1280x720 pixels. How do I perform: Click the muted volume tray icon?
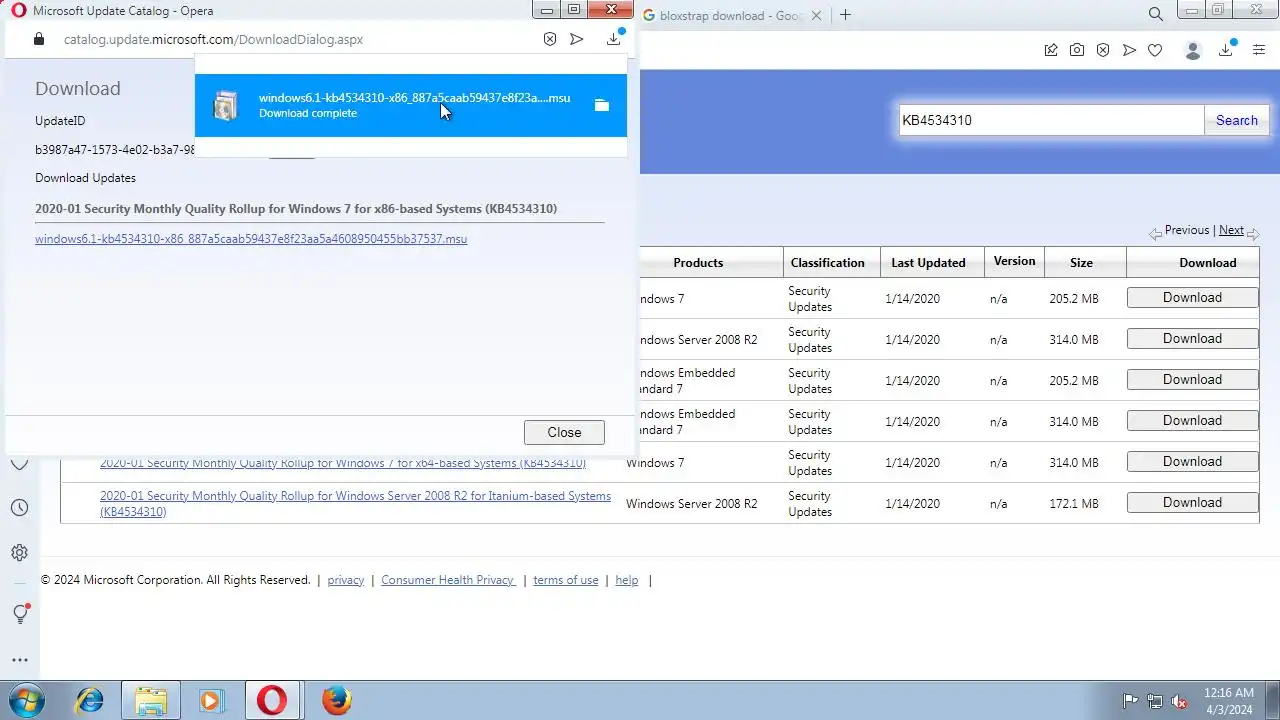(x=1180, y=701)
